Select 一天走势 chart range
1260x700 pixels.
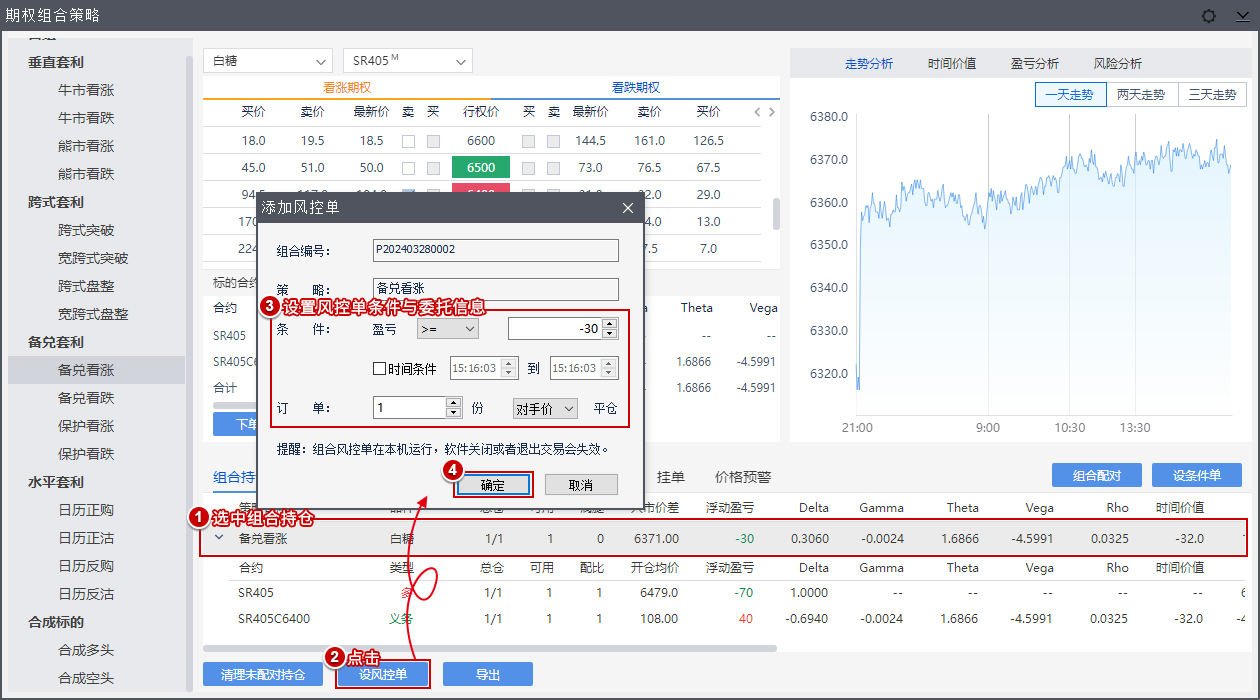click(1070, 95)
